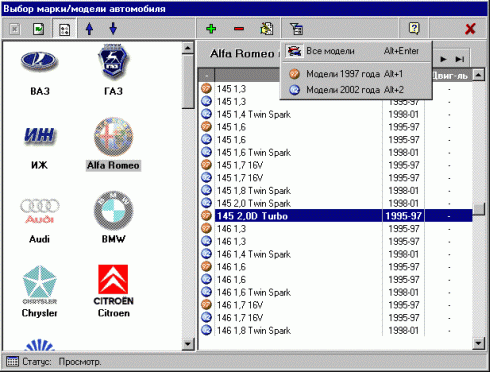Select the '145 1,6 Twin Spark' row
Screen dimensions: 490x372
[x=336, y=152]
